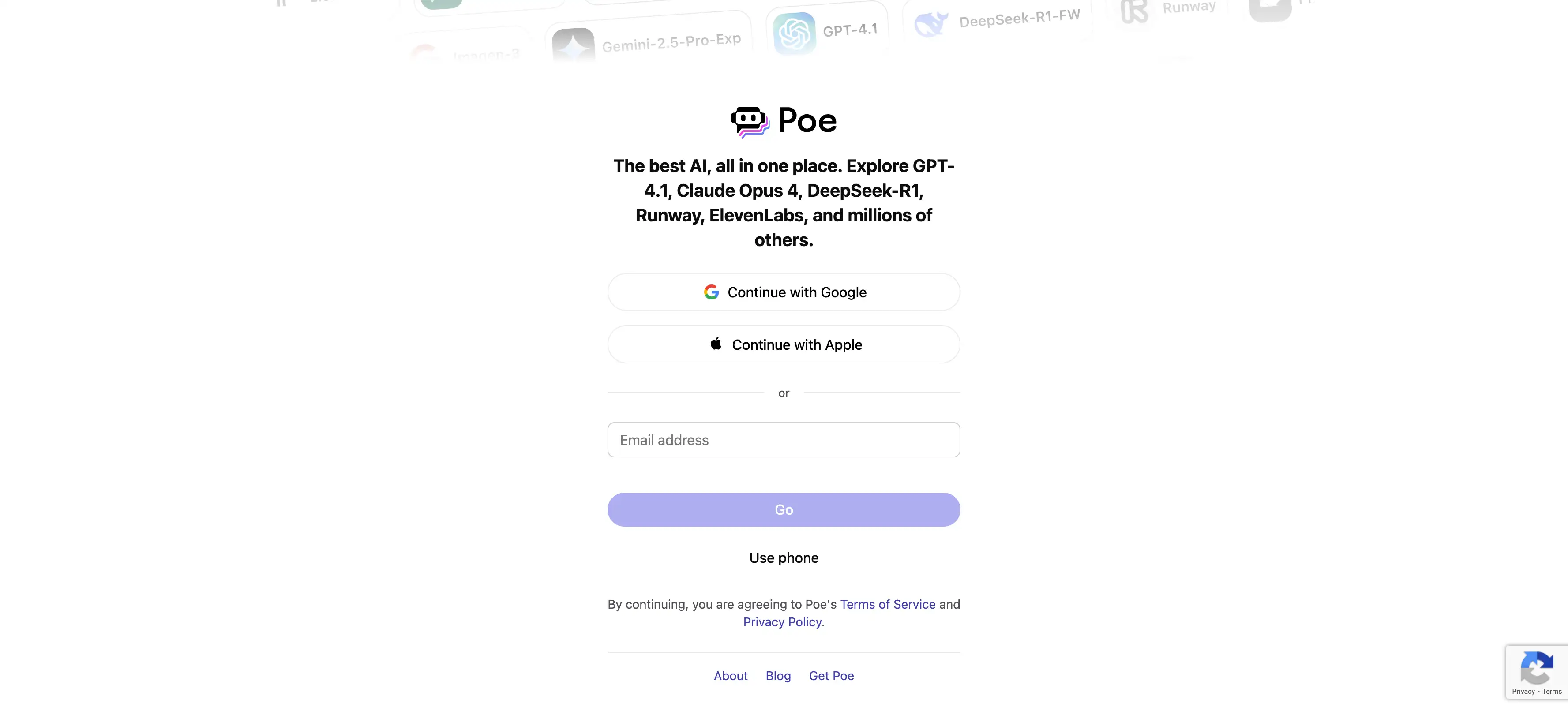Image resolution: width=1568 pixels, height=711 pixels.
Task: Switch to Use phone sign-in
Action: 784,558
